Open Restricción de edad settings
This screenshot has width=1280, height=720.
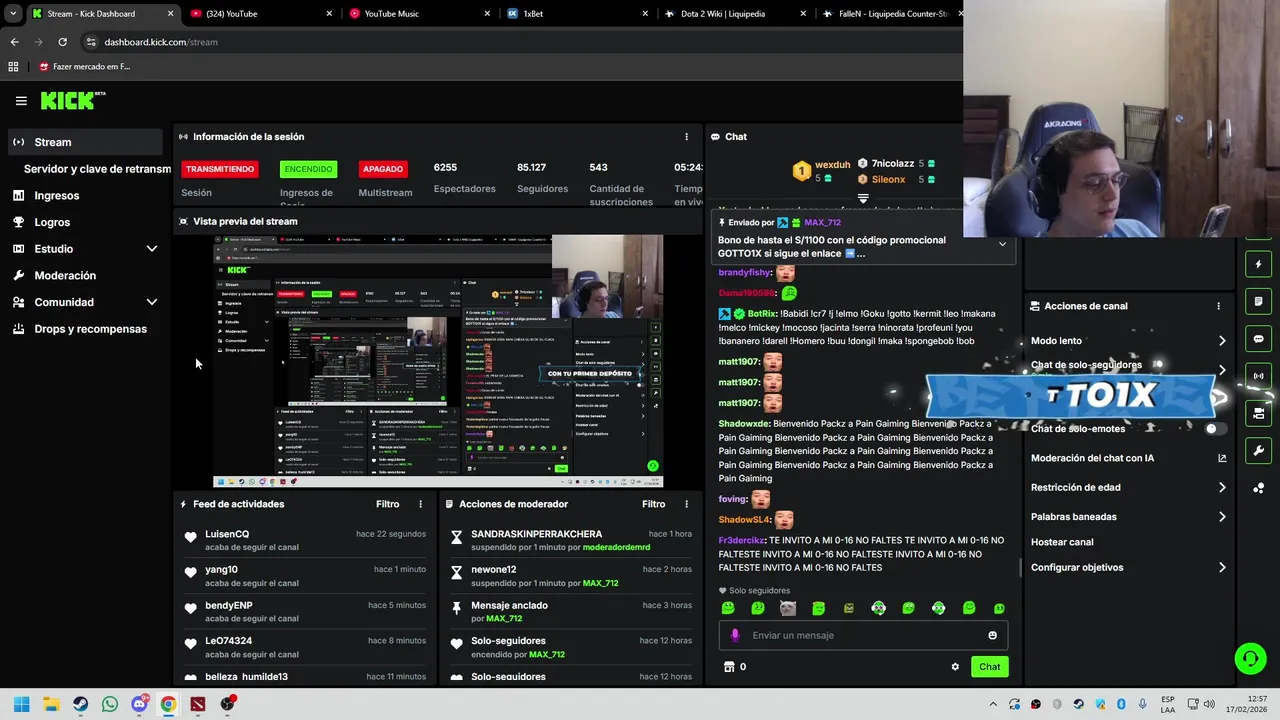click(1128, 487)
